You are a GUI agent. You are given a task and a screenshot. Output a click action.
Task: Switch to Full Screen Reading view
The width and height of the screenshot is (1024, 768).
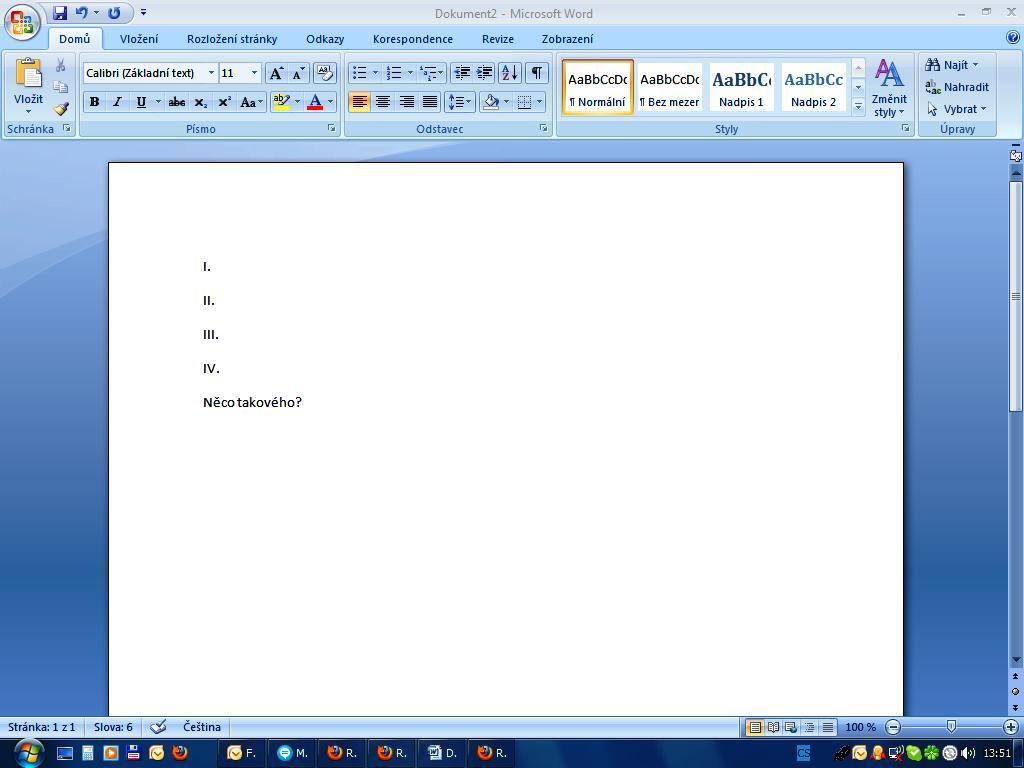pyautogui.click(x=773, y=727)
